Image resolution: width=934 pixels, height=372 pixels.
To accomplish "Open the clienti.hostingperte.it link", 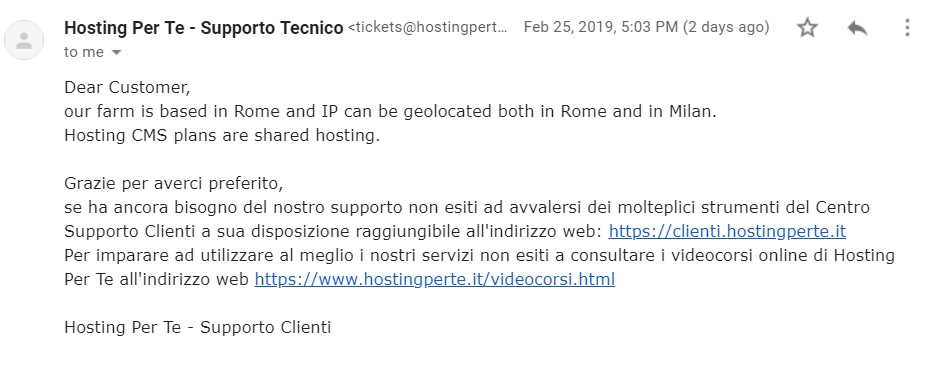I will 727,231.
